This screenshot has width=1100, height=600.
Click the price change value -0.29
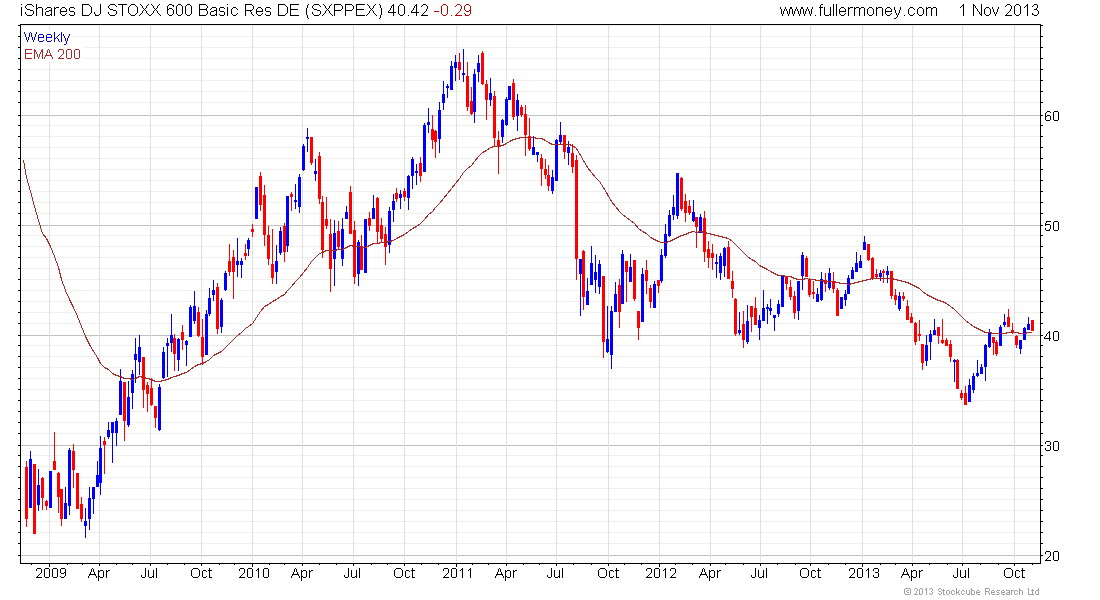pyautogui.click(x=452, y=11)
